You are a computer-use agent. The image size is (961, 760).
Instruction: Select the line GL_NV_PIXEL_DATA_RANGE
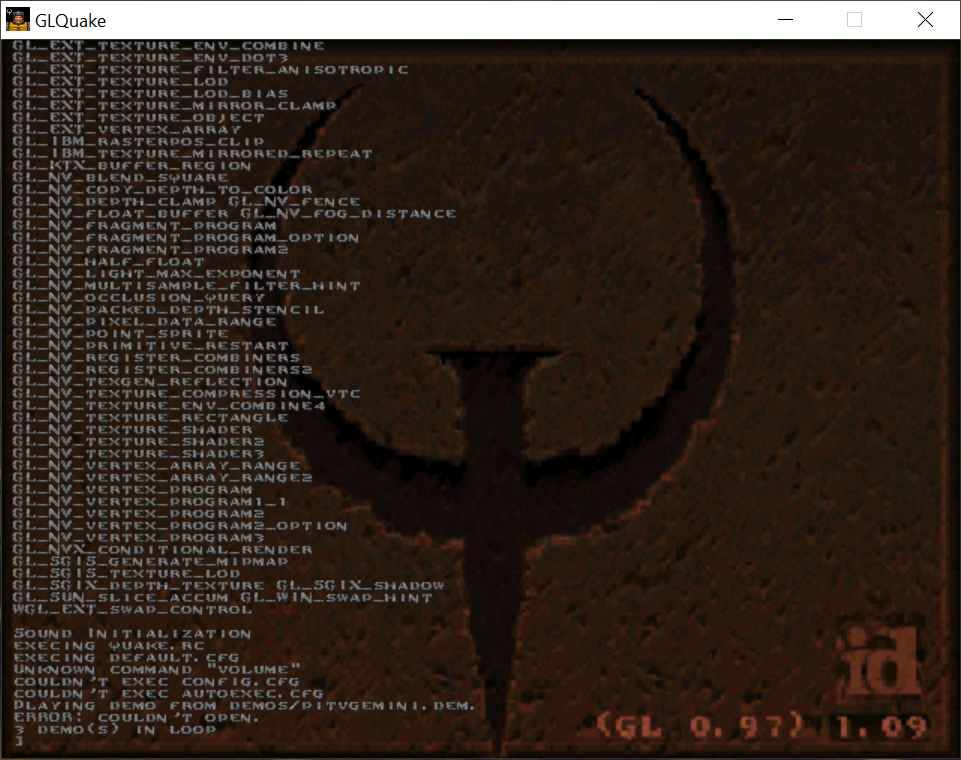coord(144,322)
